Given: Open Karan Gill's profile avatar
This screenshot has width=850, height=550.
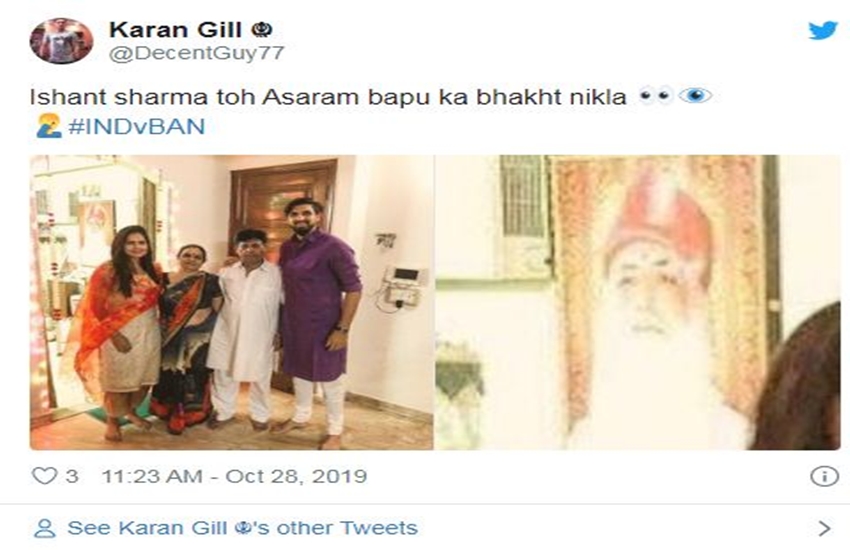Looking at the screenshot, I should coord(61,41).
